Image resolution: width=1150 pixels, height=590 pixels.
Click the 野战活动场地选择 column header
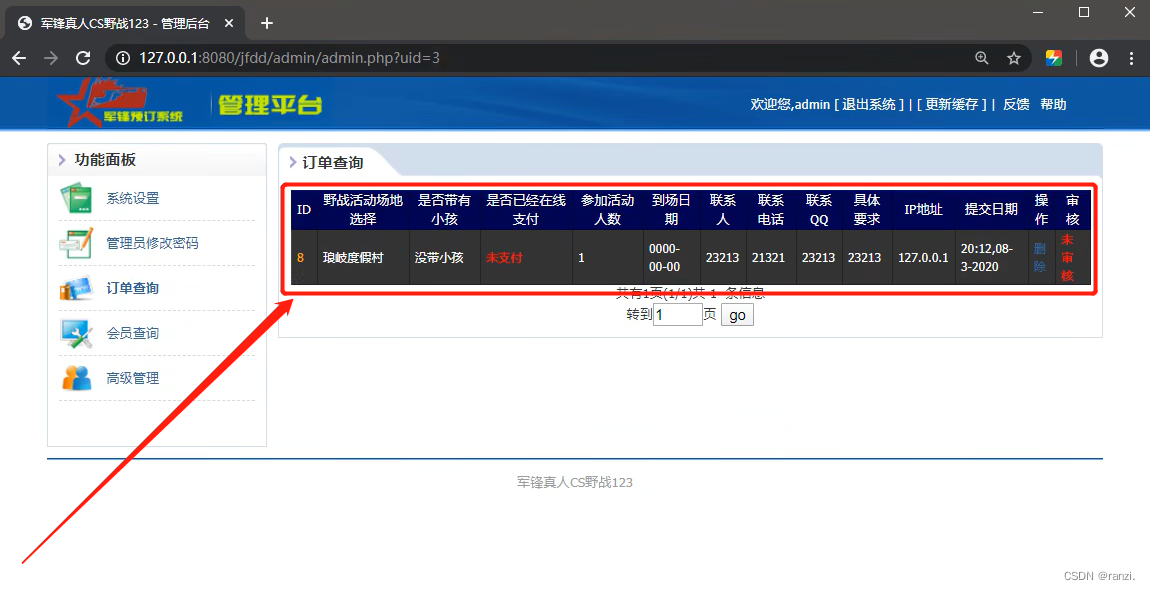click(363, 209)
